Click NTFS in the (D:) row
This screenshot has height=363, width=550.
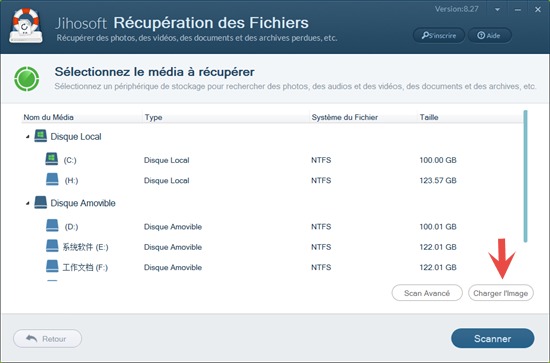(321, 227)
